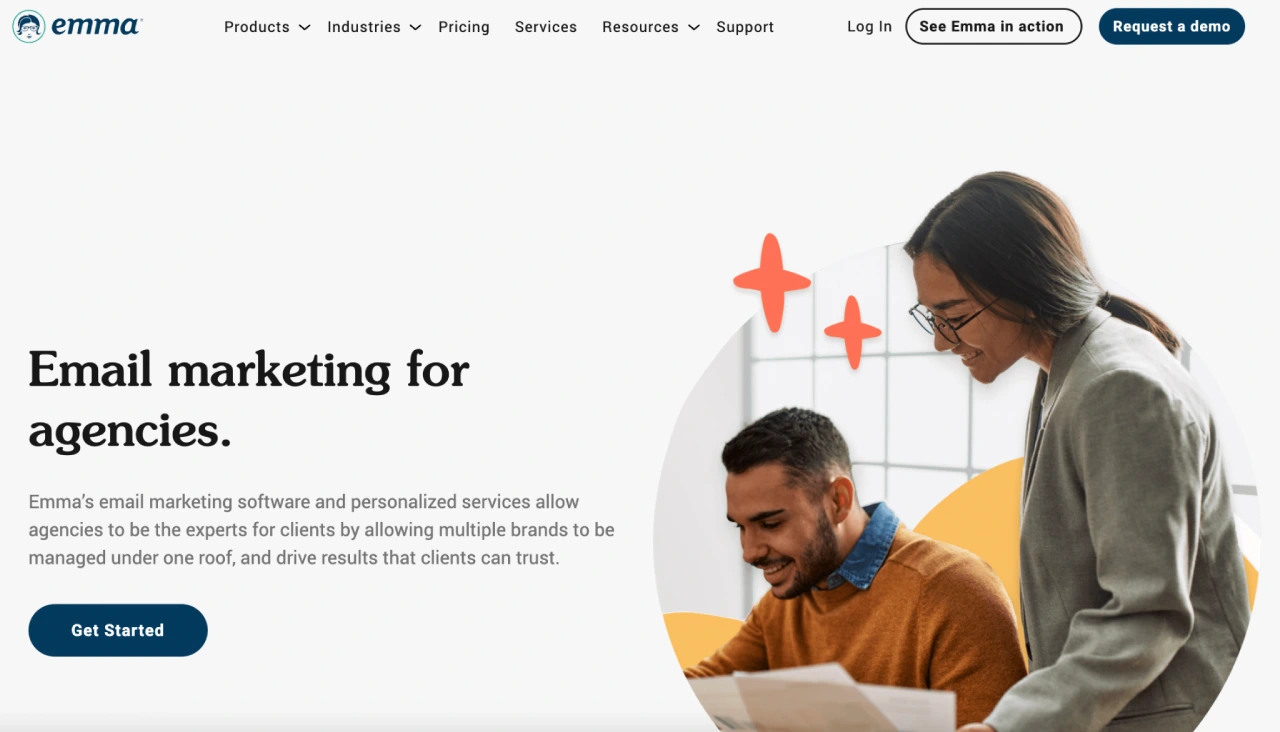Image resolution: width=1280 pixels, height=732 pixels.
Task: Click the emma wordmark in header
Action: coord(97,27)
